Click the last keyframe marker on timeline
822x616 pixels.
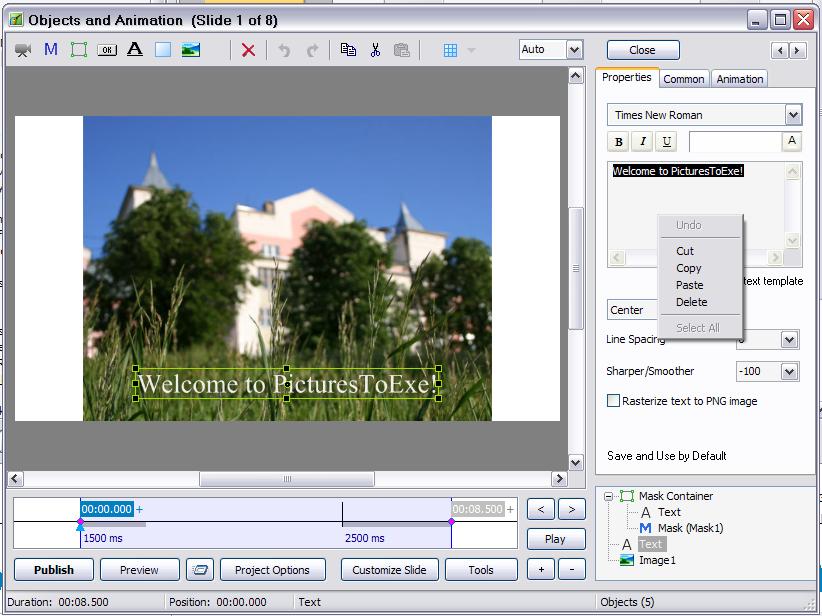pyautogui.click(x=451, y=522)
